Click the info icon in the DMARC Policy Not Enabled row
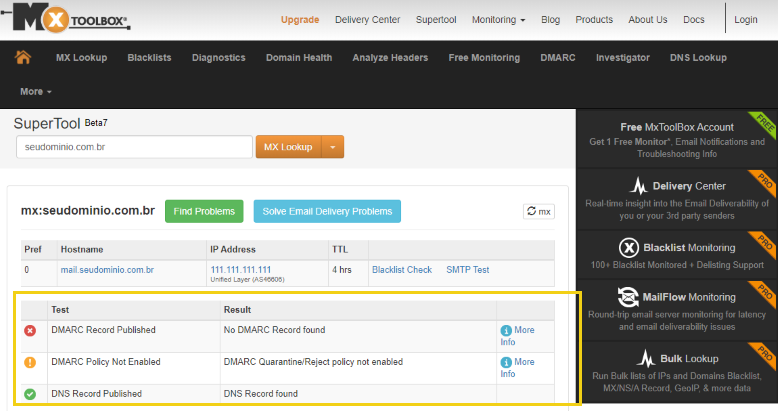This screenshot has height=411, width=778. 506,362
